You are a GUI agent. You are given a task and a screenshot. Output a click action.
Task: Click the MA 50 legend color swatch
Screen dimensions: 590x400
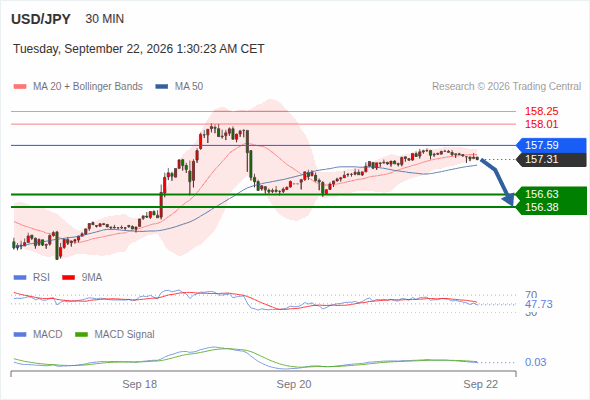pyautogui.click(x=162, y=87)
